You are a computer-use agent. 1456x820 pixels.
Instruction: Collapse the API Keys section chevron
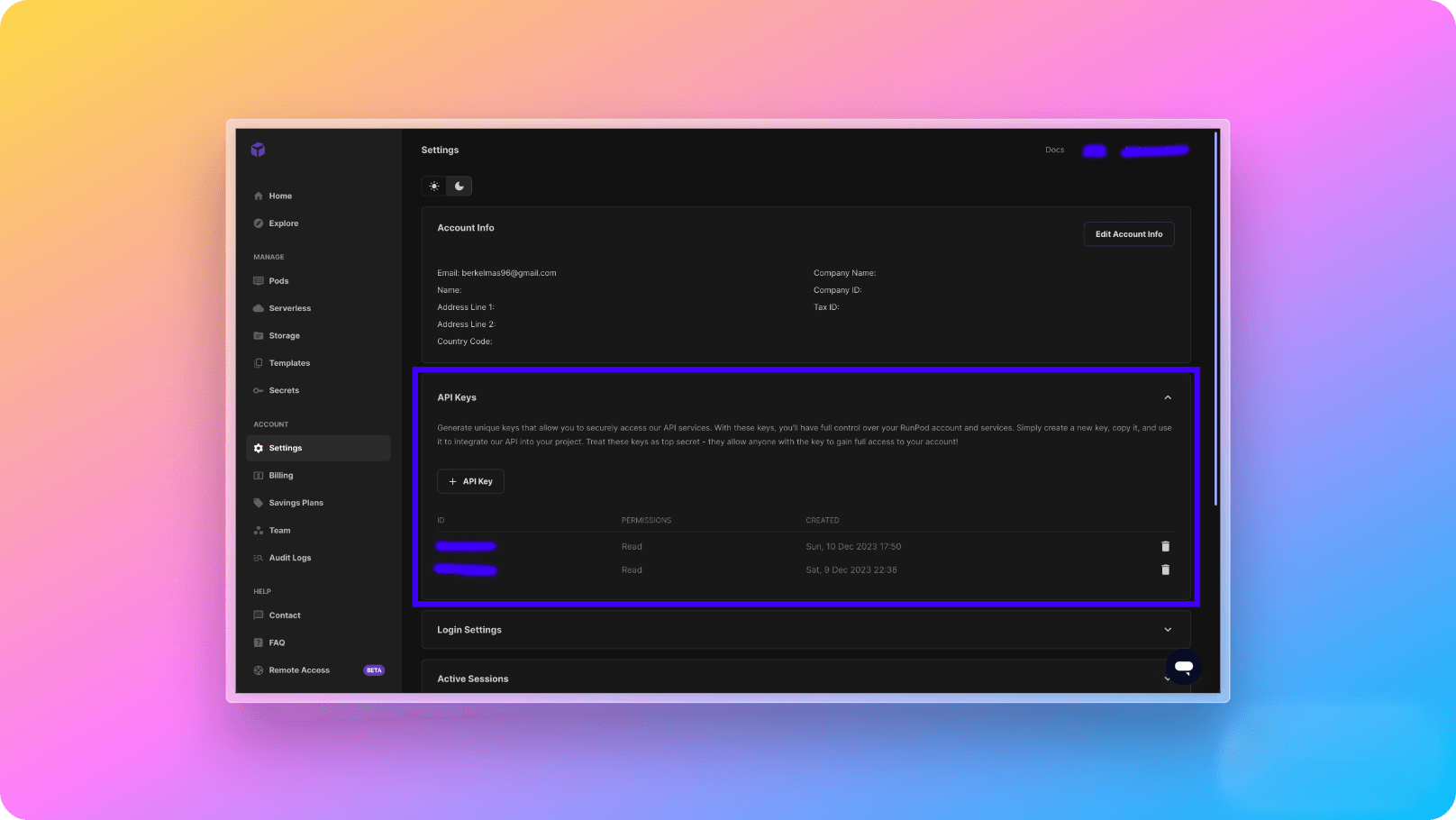pos(1168,397)
